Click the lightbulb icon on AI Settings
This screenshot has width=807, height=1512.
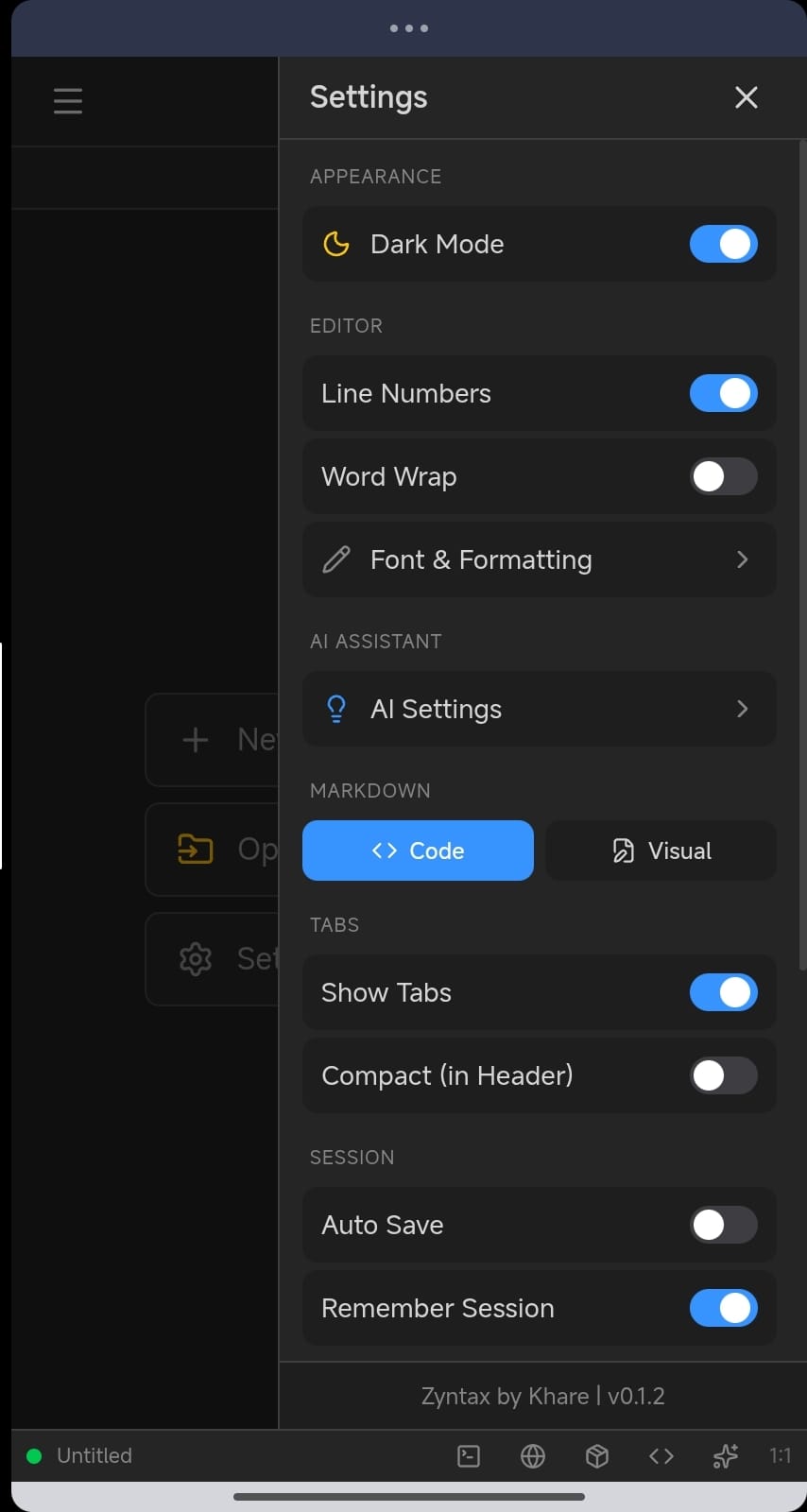click(x=336, y=709)
